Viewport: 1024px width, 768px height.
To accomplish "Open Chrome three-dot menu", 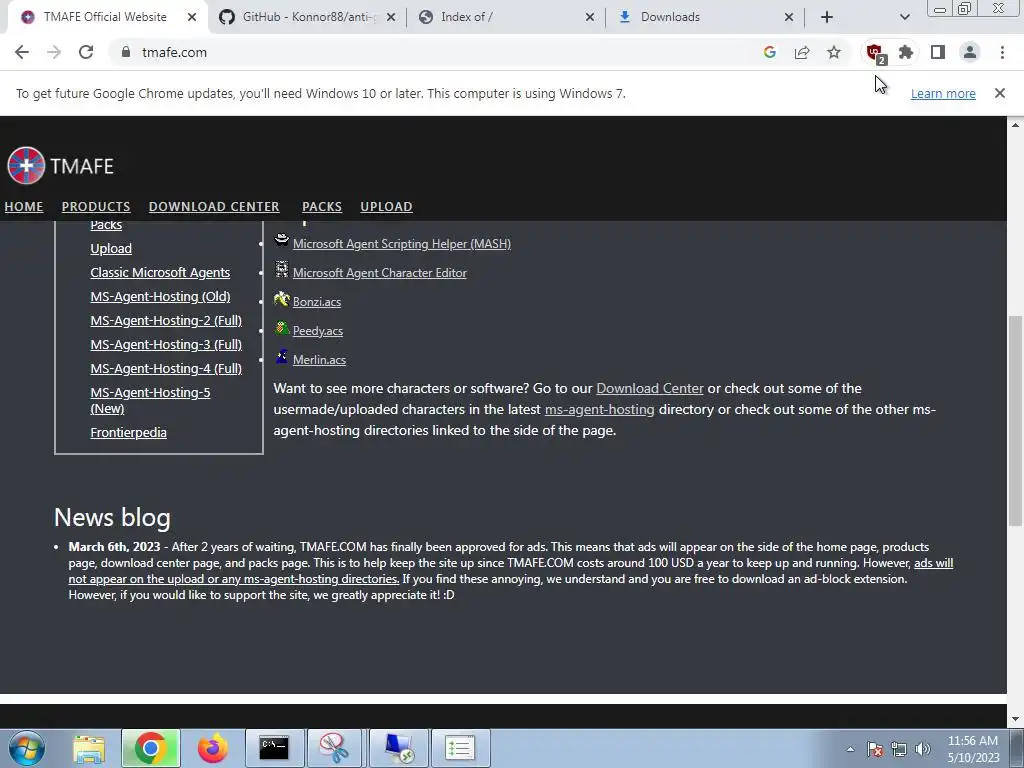I will click(1002, 52).
